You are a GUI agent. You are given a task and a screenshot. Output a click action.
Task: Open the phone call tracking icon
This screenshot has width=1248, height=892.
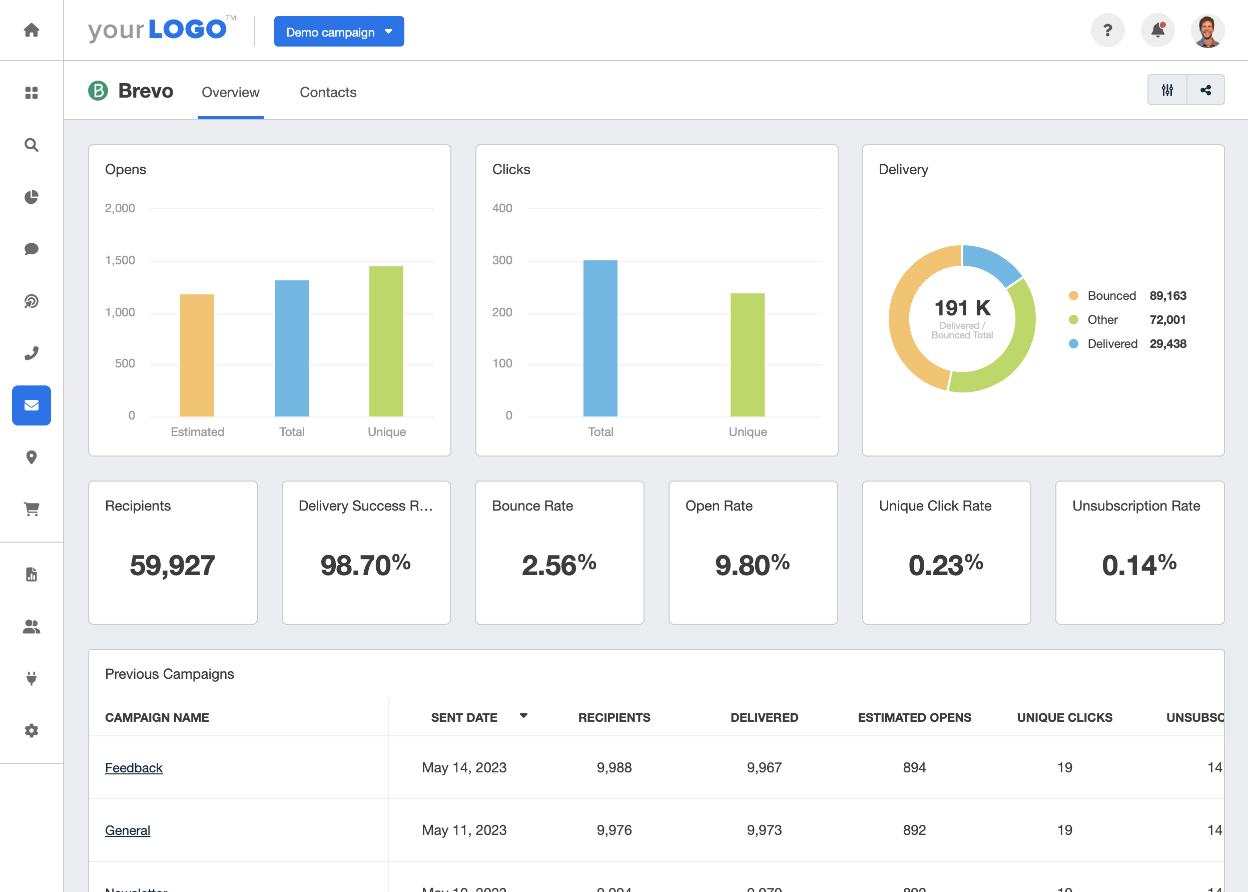pos(31,353)
